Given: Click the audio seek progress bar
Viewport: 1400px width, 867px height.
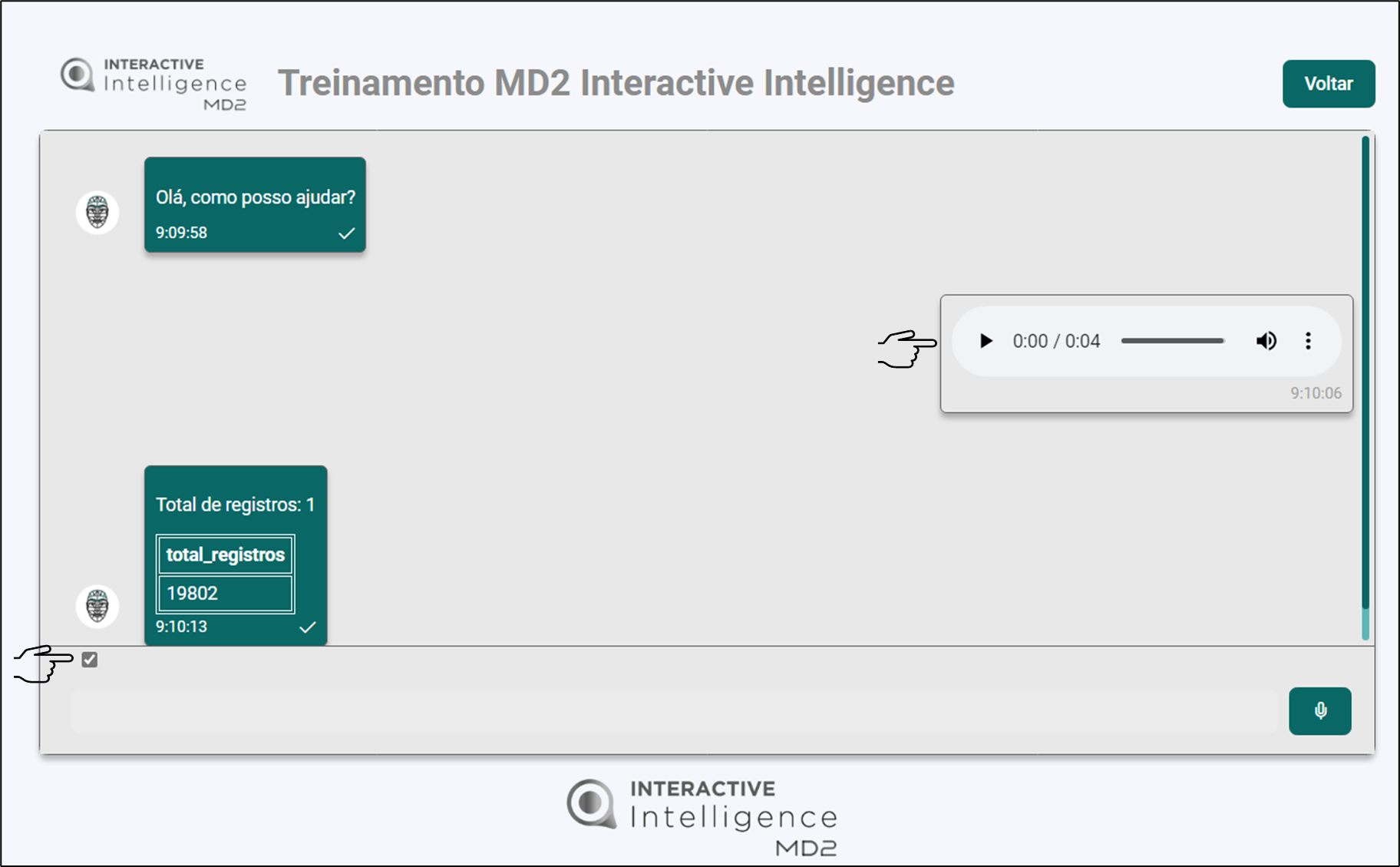Looking at the screenshot, I should point(1172,341).
